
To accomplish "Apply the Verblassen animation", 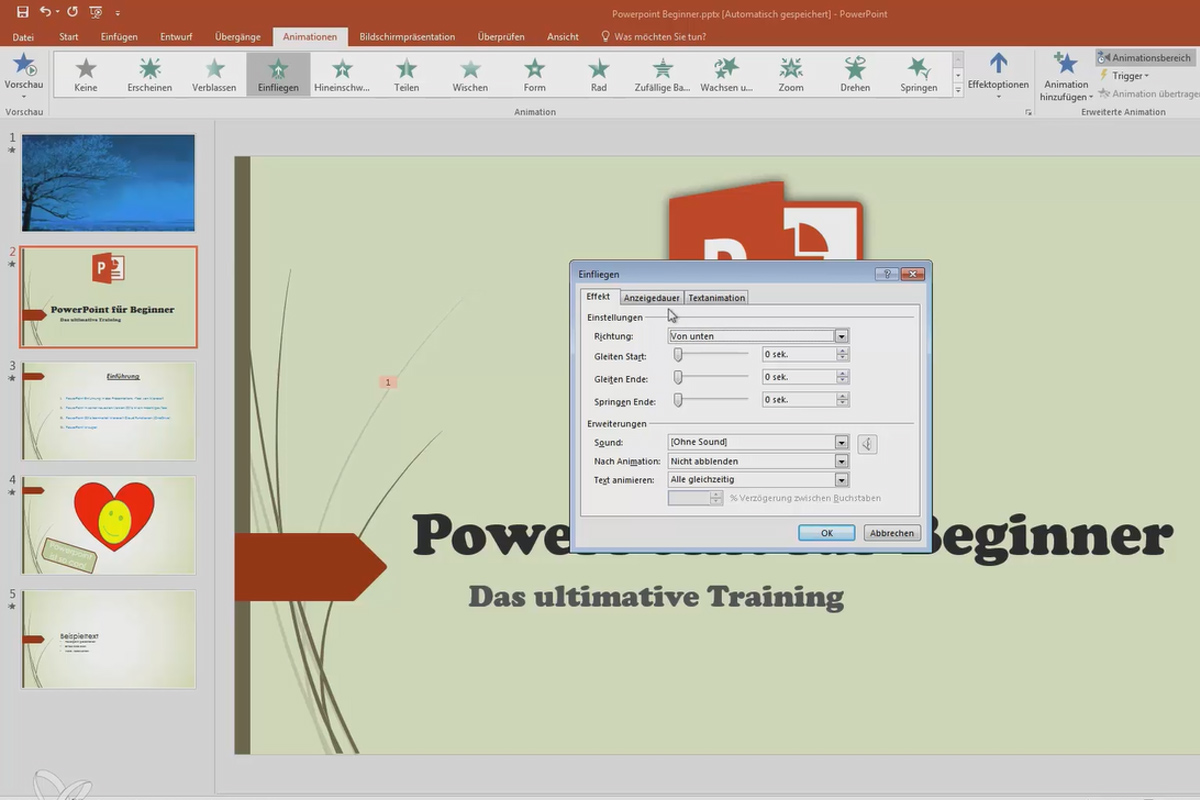I will click(213, 74).
